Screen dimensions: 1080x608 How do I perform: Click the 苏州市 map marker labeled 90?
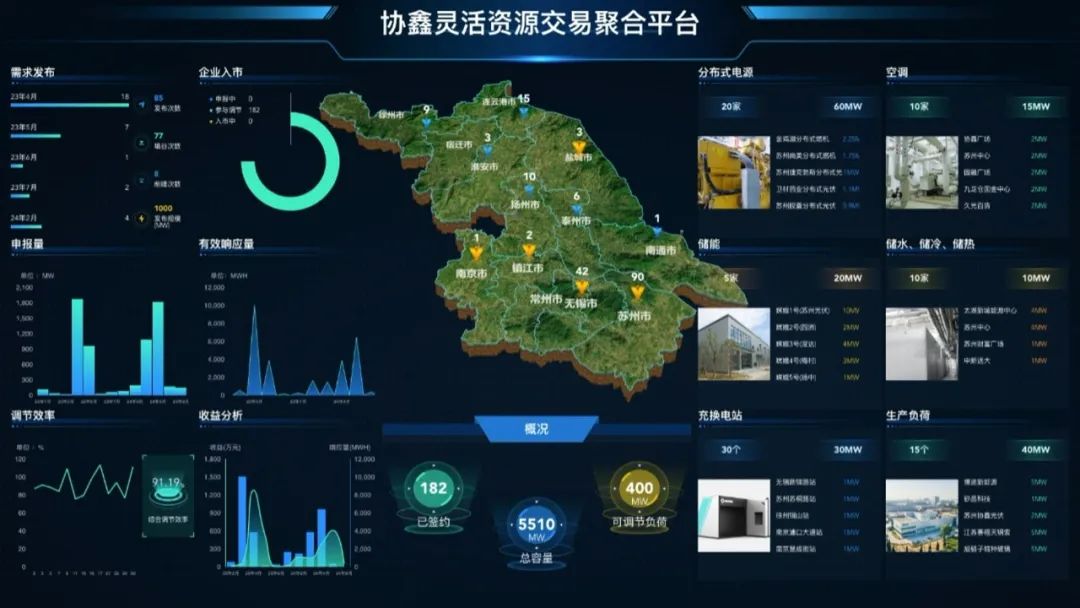637,293
